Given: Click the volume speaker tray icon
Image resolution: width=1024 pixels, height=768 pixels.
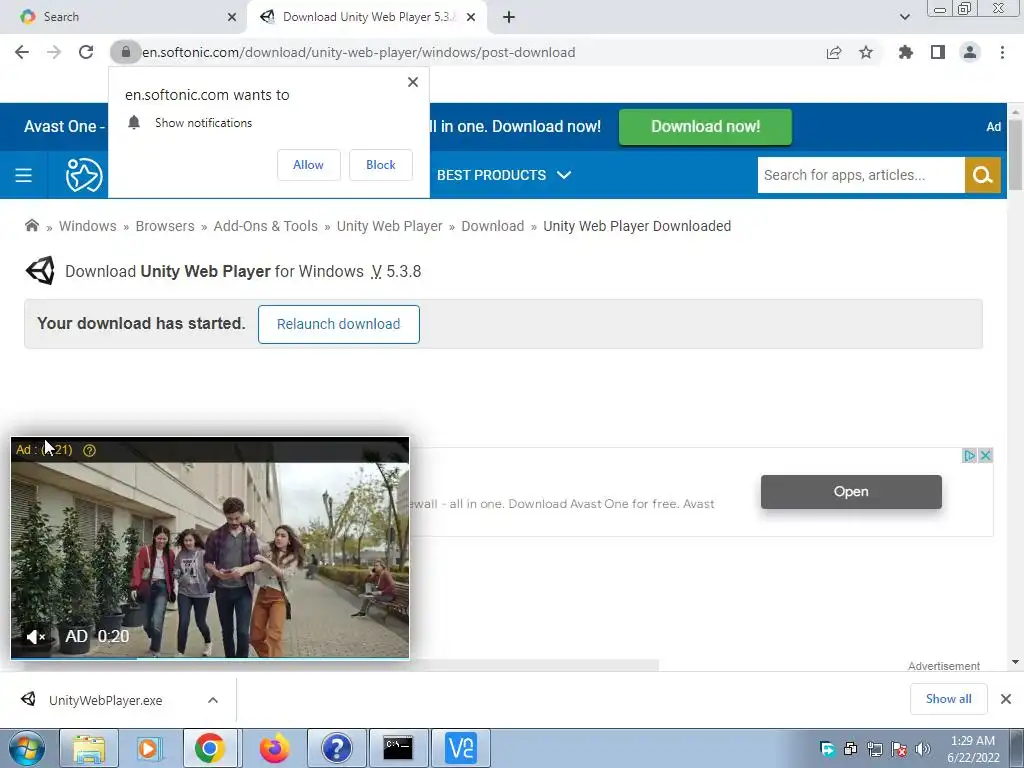Looking at the screenshot, I should click(x=923, y=749).
